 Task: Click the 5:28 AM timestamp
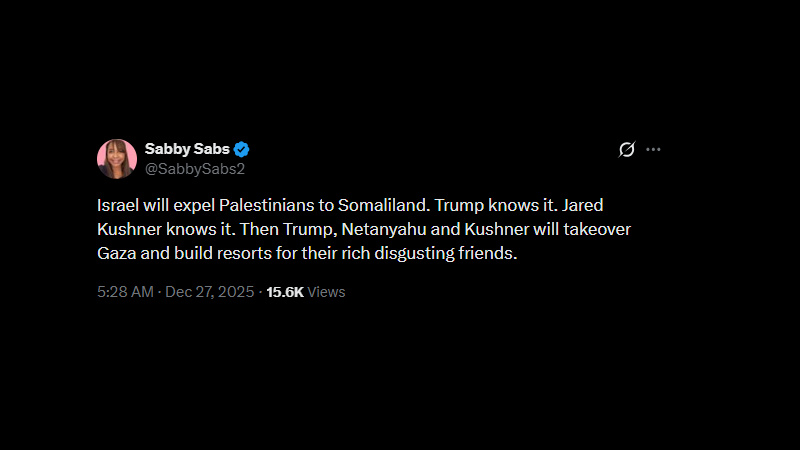pos(125,292)
